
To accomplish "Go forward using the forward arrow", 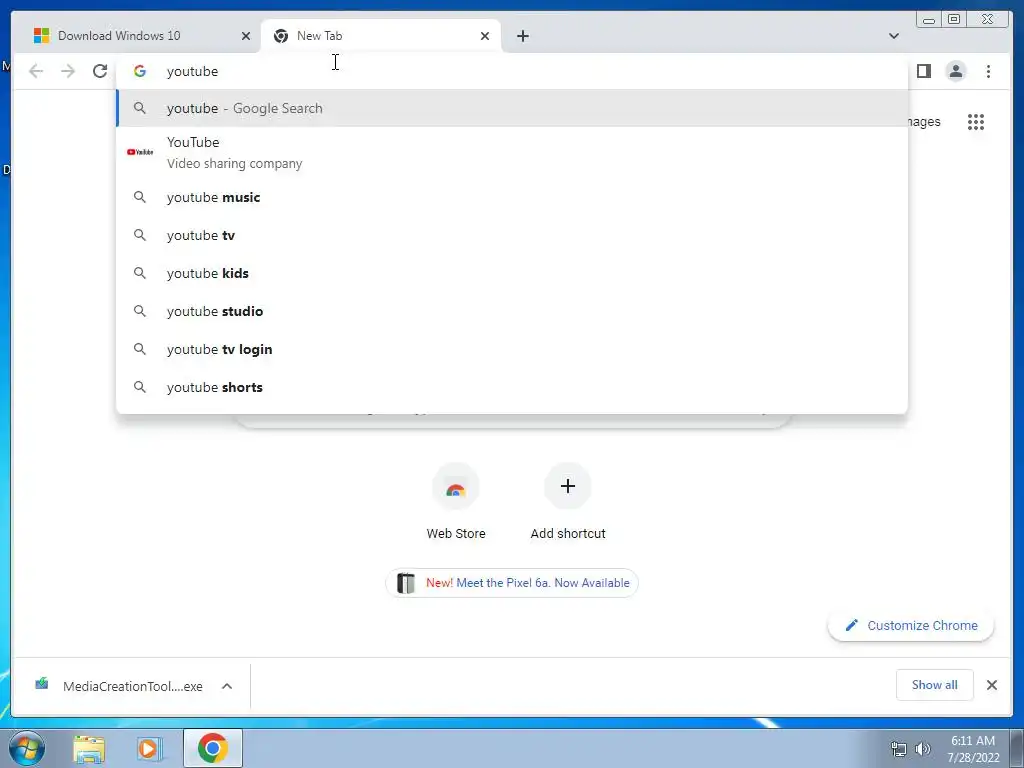I will (68, 71).
